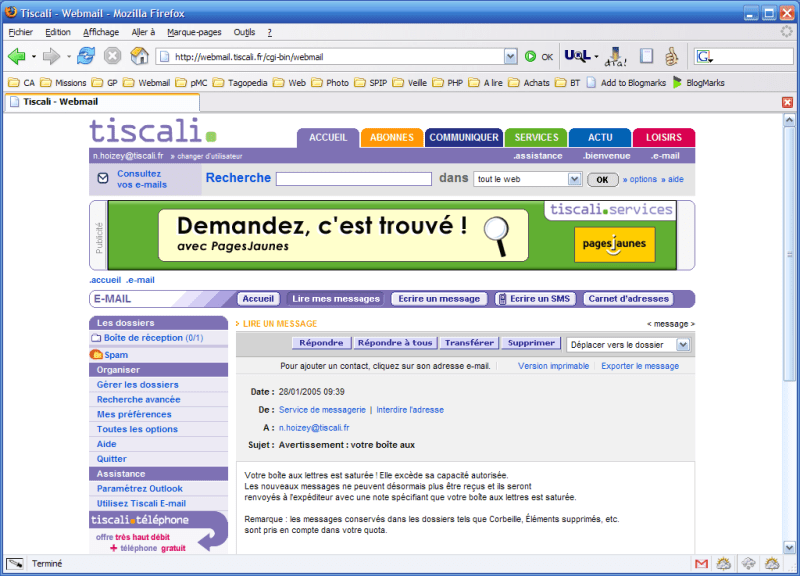
Task: Switch to the COMMUNIQUER tab
Action: [464, 138]
